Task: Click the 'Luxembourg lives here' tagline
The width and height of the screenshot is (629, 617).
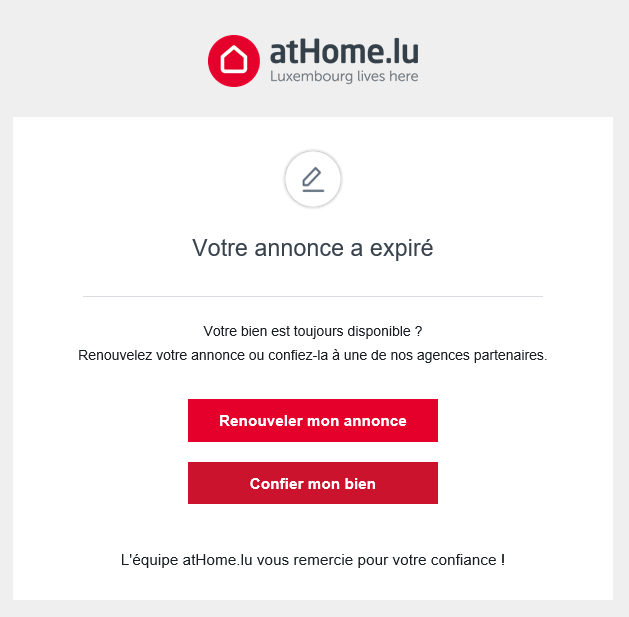Action: pyautogui.click(x=344, y=76)
